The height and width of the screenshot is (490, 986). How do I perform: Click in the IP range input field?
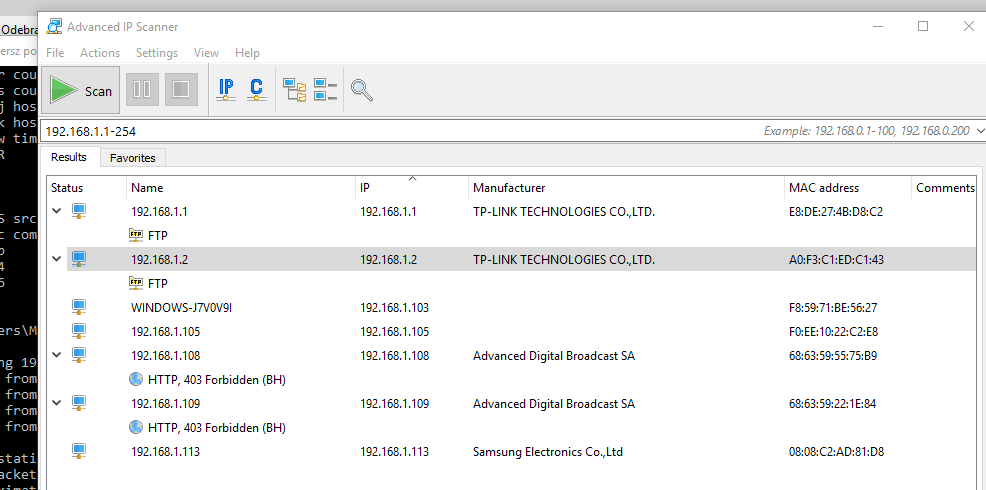pos(402,131)
